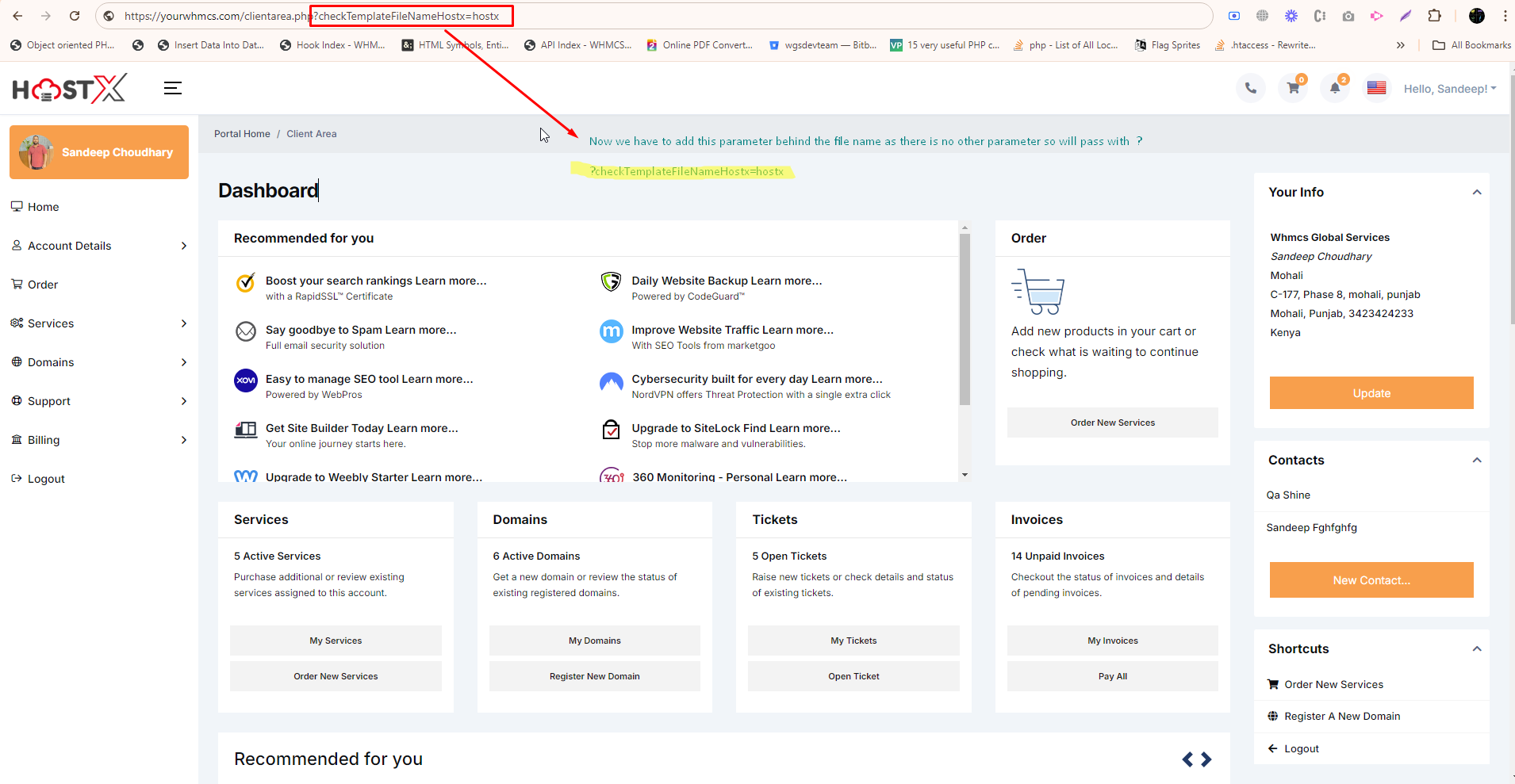Click the phone icon in header
The height and width of the screenshot is (784, 1515).
tap(1251, 89)
